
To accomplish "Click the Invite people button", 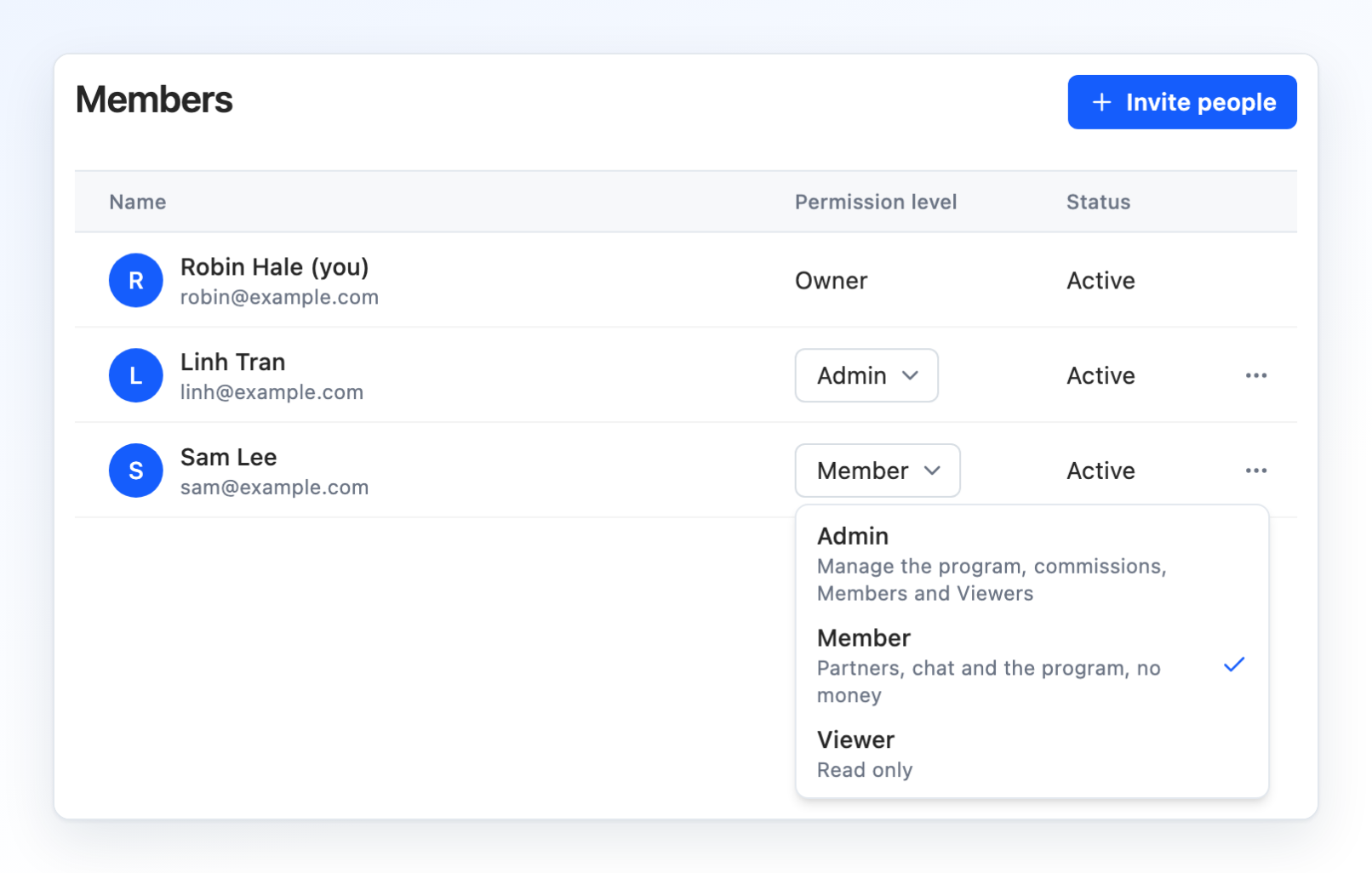I will pyautogui.click(x=1182, y=102).
